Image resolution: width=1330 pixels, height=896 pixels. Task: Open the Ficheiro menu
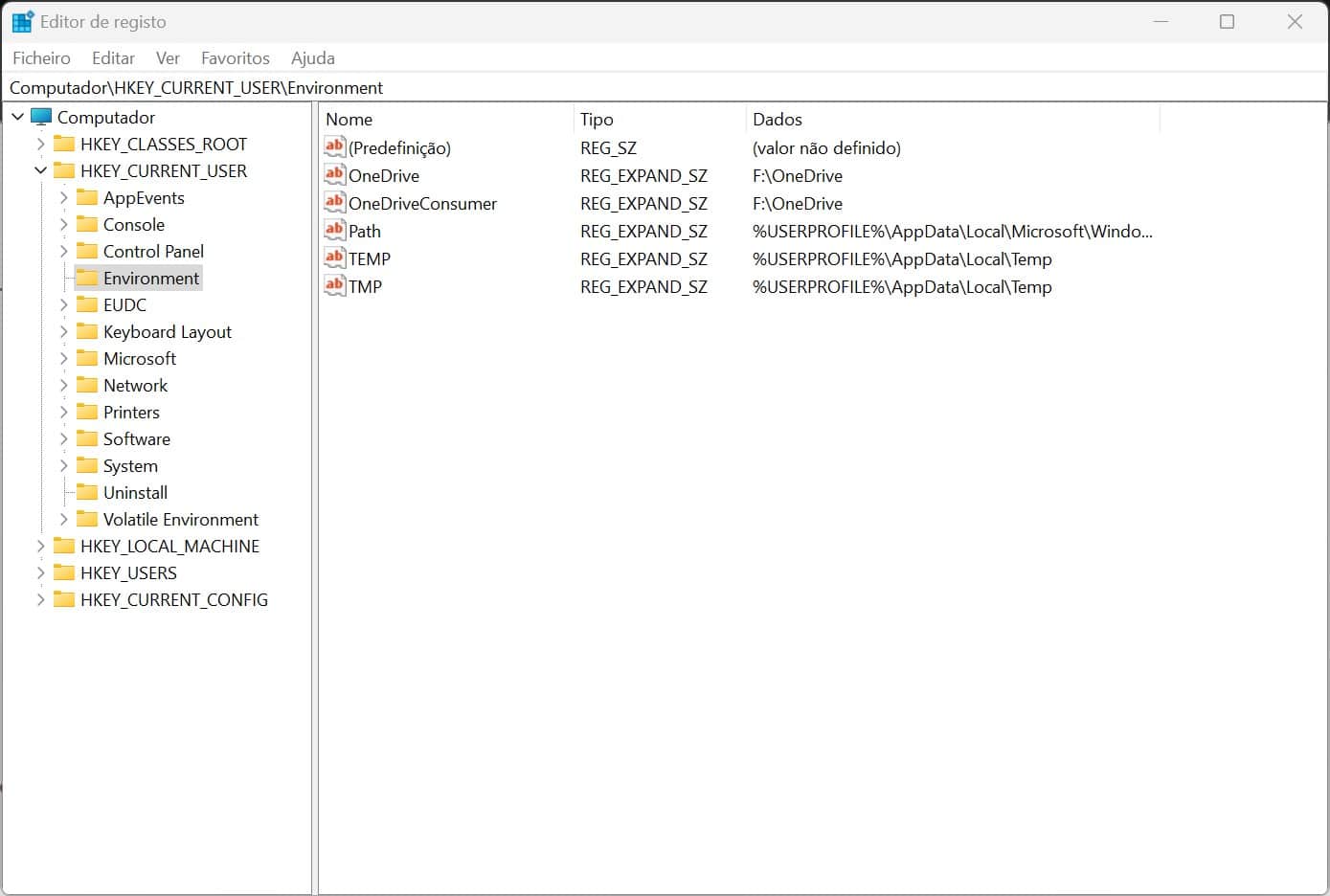[41, 58]
